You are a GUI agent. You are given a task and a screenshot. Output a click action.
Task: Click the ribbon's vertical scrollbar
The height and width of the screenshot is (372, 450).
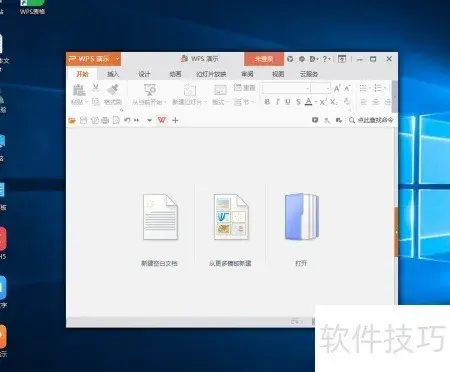click(394, 97)
